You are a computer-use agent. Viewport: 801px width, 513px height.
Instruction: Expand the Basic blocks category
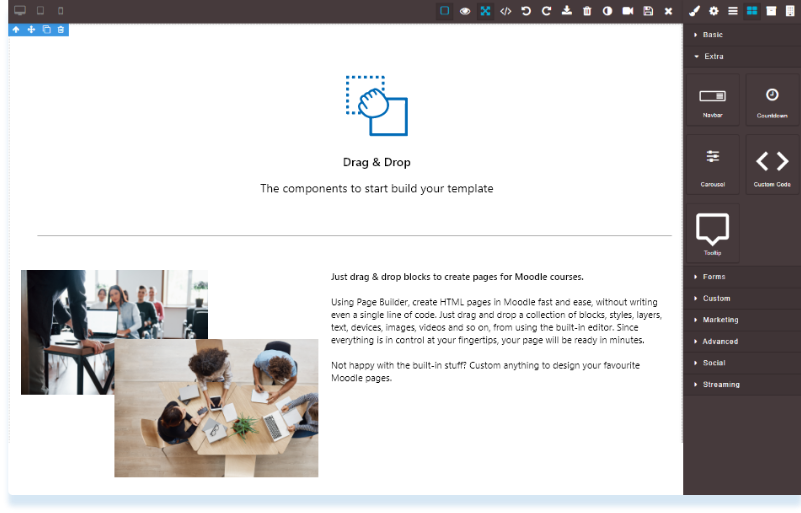pos(742,35)
